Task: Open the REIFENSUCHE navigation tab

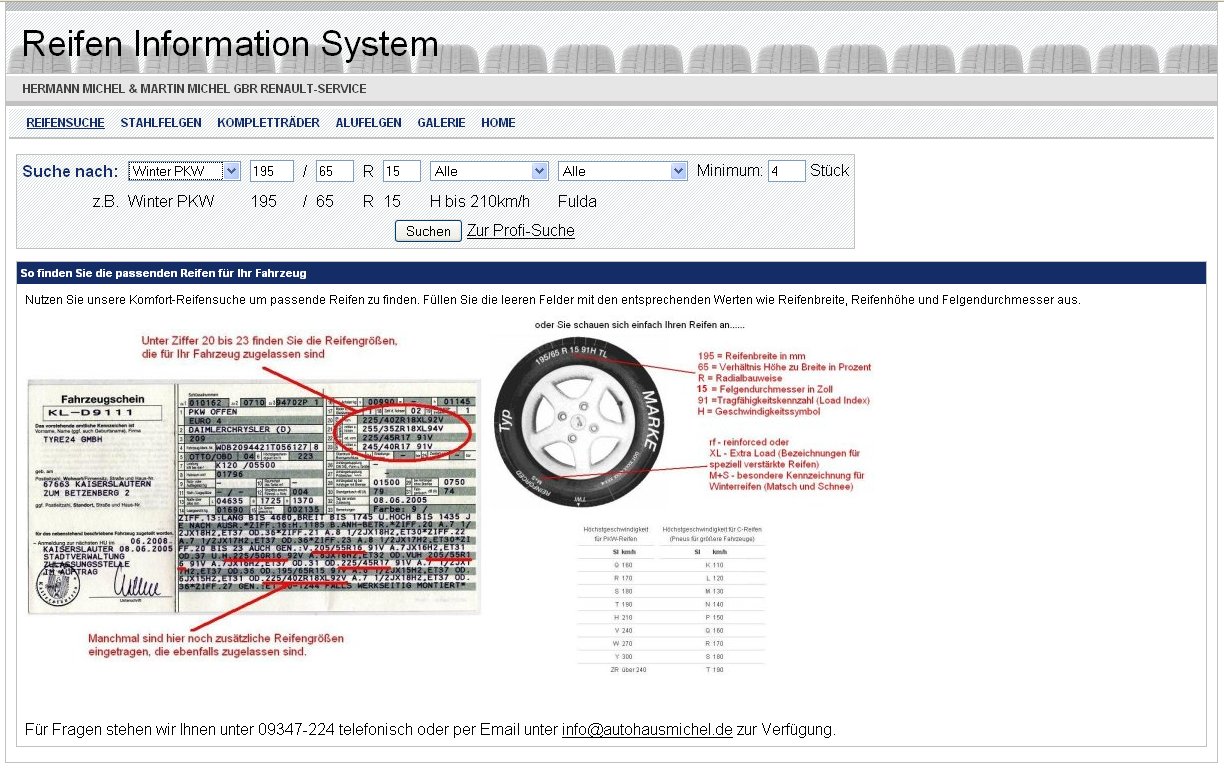Action: click(65, 123)
